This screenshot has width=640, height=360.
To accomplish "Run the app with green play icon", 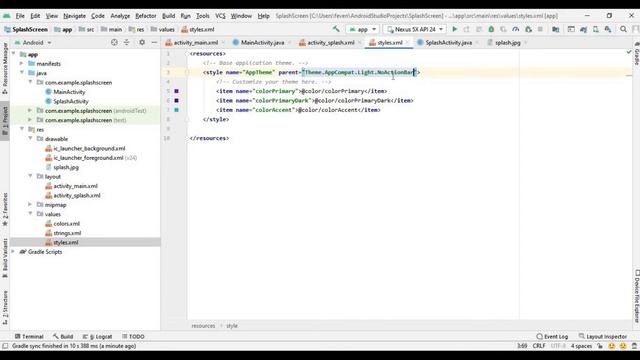I will 455,29.
